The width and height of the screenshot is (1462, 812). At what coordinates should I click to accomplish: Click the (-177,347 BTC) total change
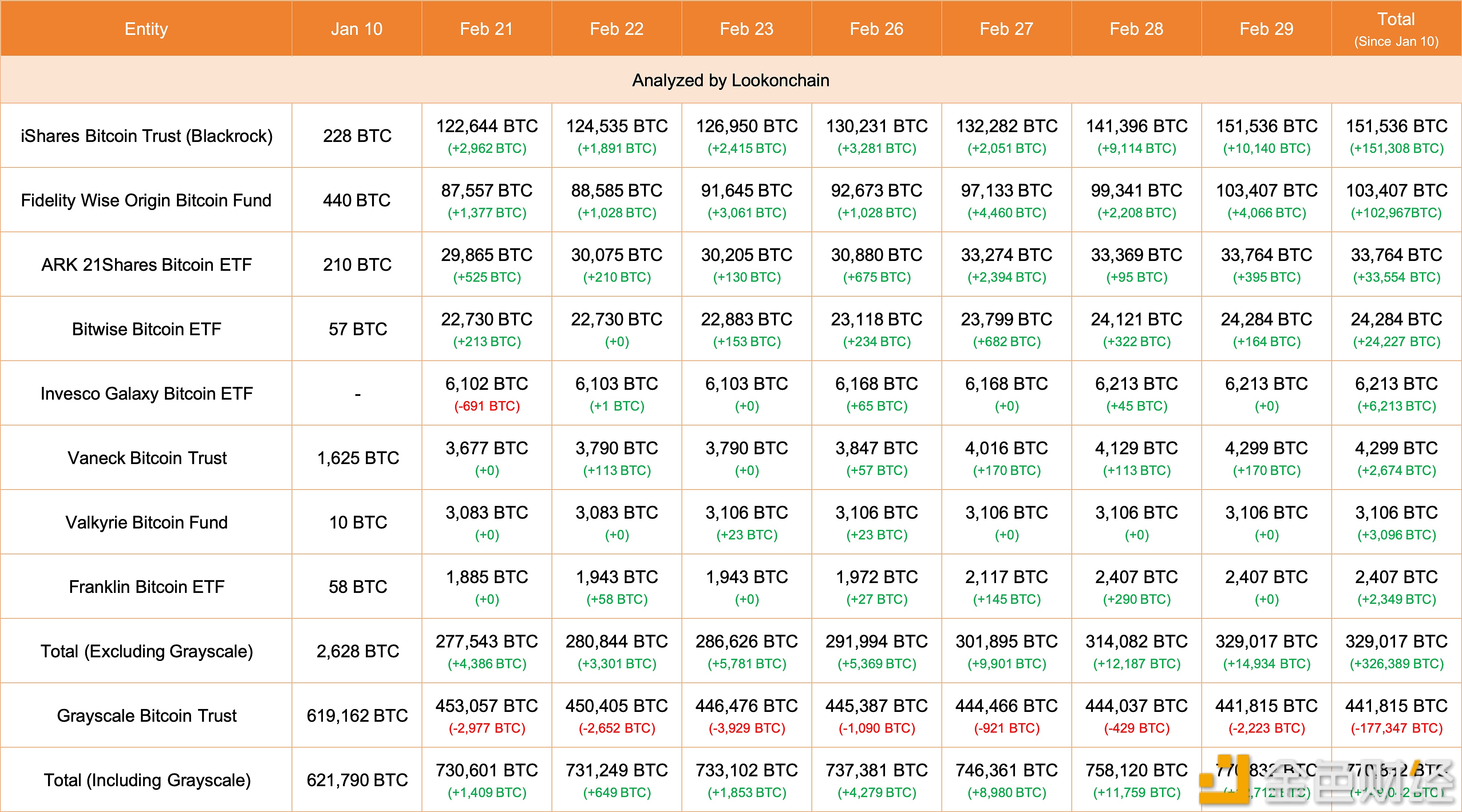click(1396, 728)
